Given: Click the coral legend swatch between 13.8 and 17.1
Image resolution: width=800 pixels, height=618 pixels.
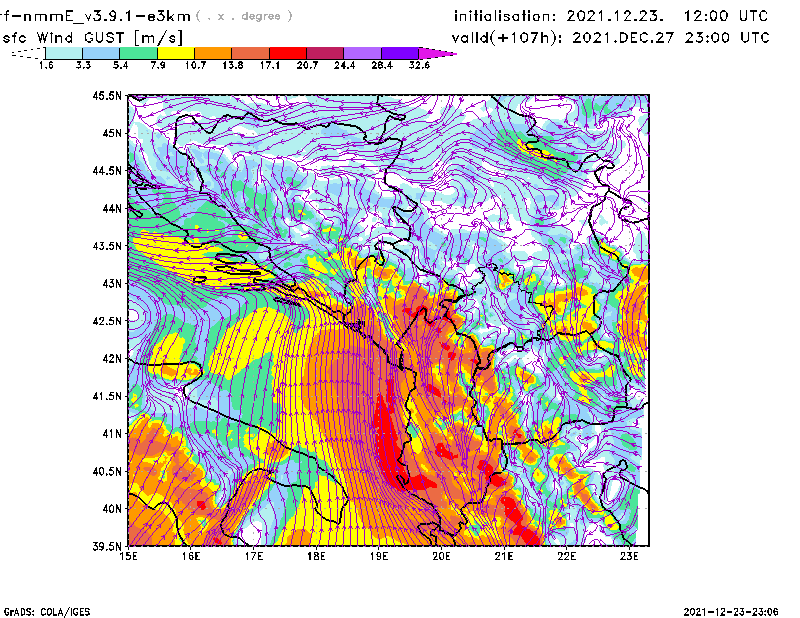Looking at the screenshot, I should pyautogui.click(x=251, y=53).
